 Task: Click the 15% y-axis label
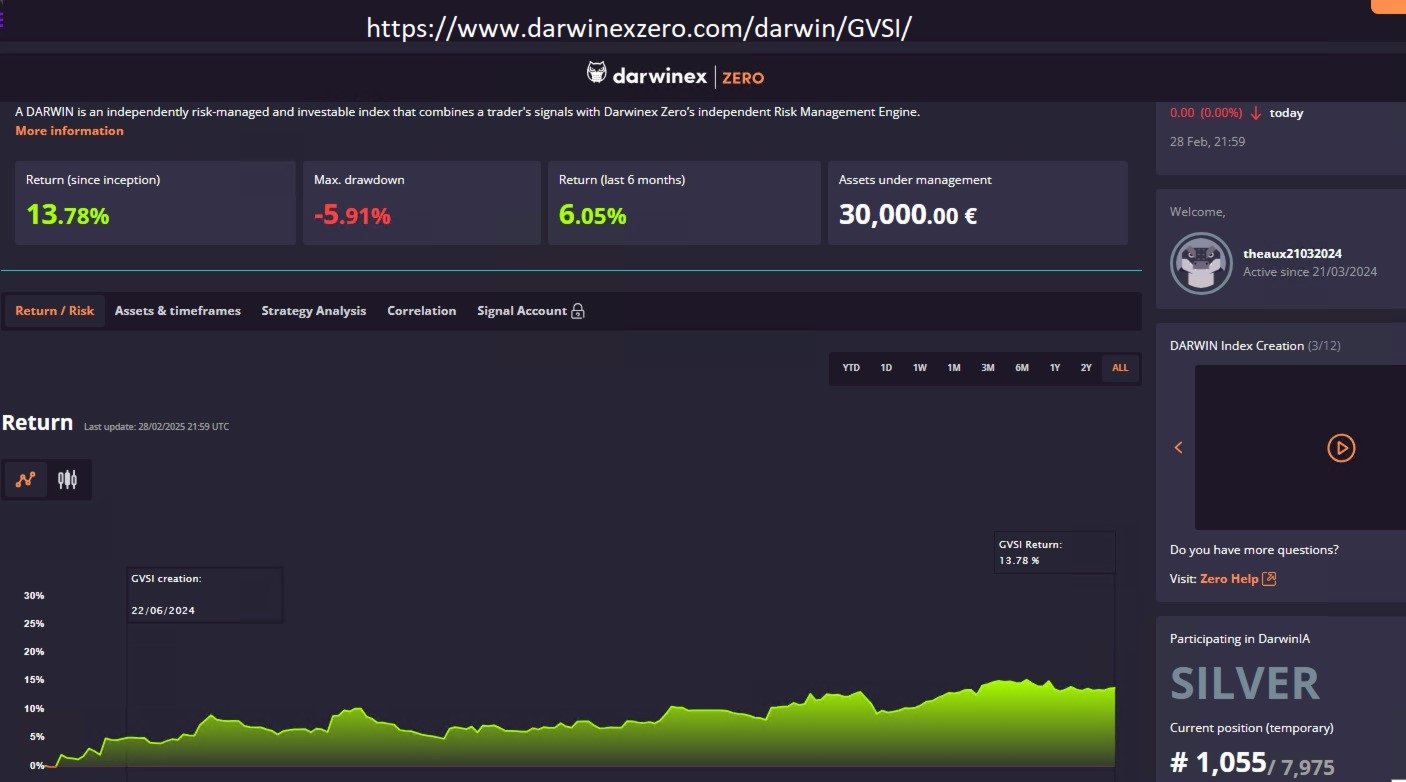(34, 680)
